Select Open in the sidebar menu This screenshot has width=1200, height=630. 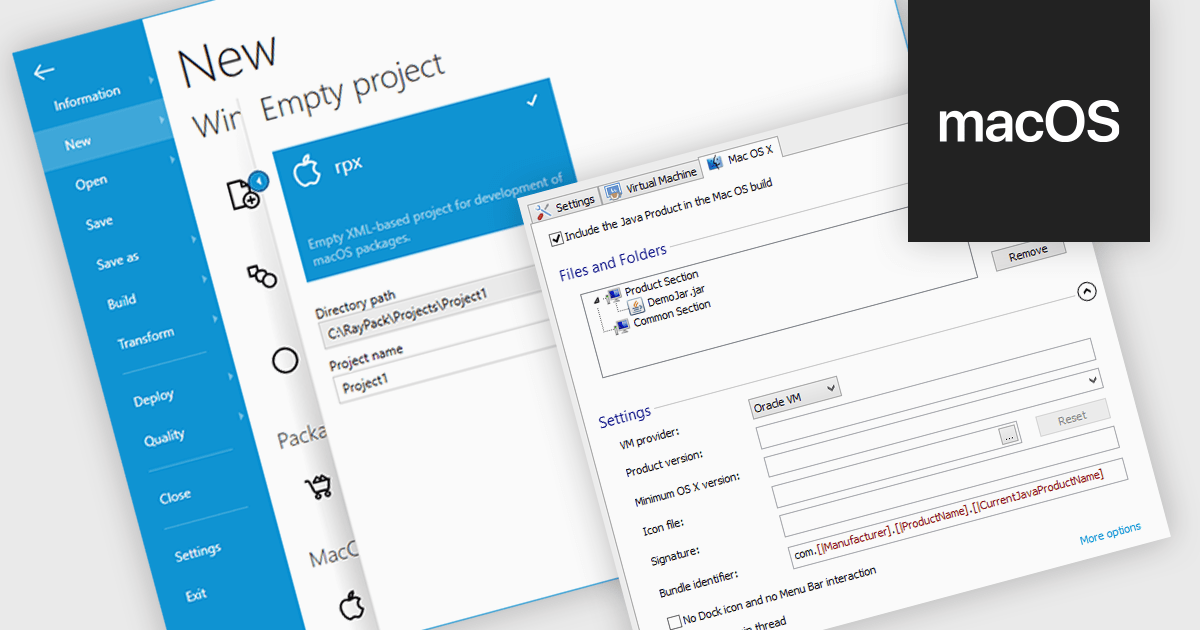pos(91,183)
